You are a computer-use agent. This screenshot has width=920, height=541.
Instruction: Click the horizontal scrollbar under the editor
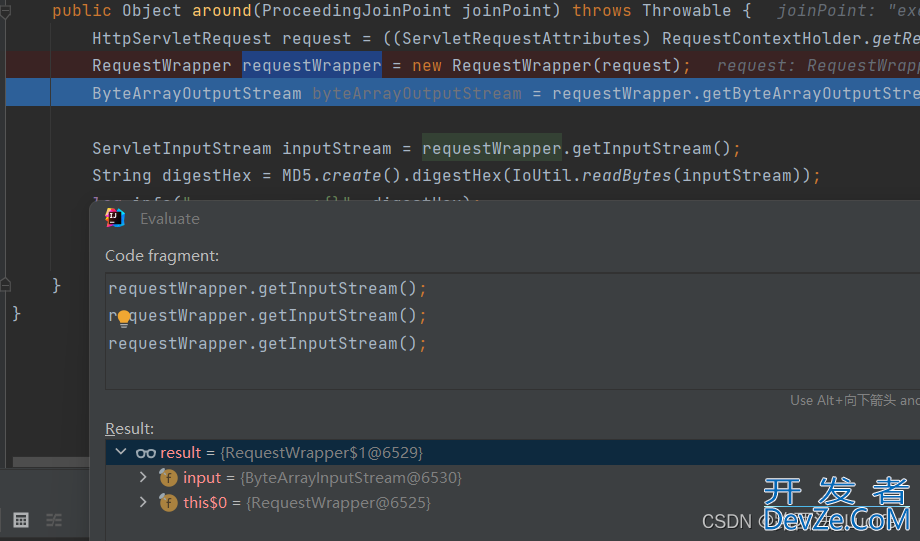click(50, 462)
